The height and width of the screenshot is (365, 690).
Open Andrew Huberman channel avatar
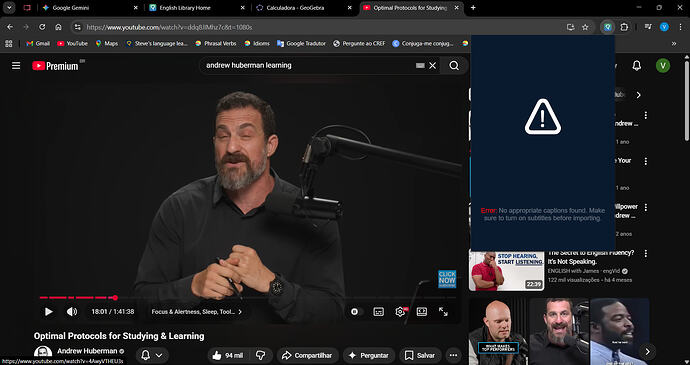click(x=43, y=354)
